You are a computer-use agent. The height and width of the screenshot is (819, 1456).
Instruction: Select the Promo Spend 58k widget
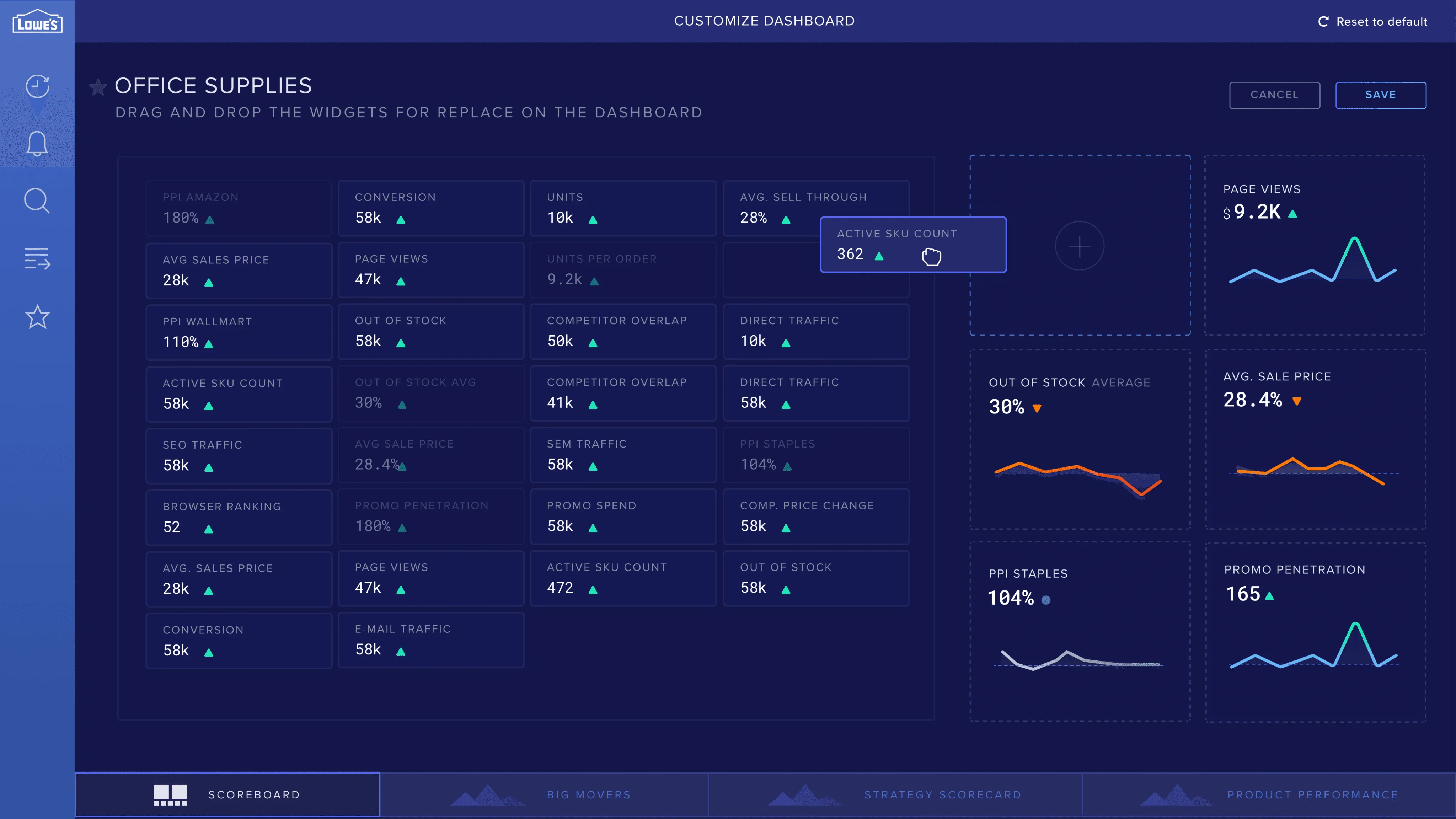tap(623, 516)
